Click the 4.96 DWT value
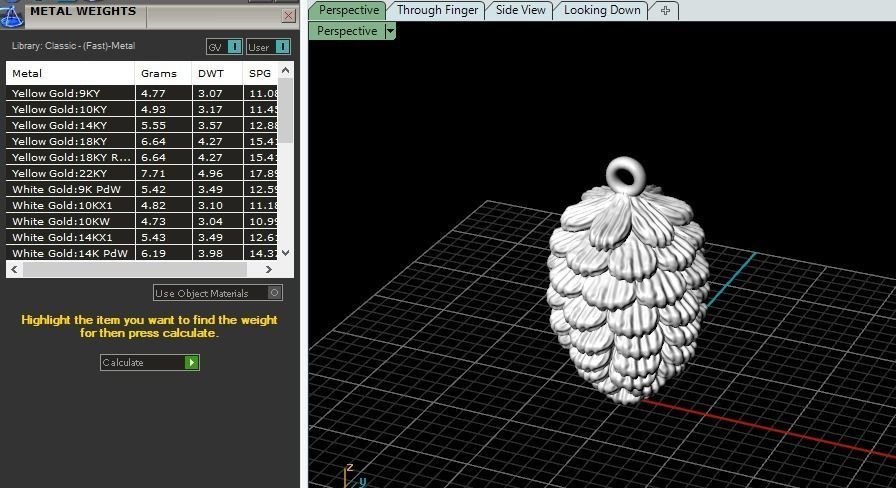Viewport: 896px width, 488px height. 210,173
